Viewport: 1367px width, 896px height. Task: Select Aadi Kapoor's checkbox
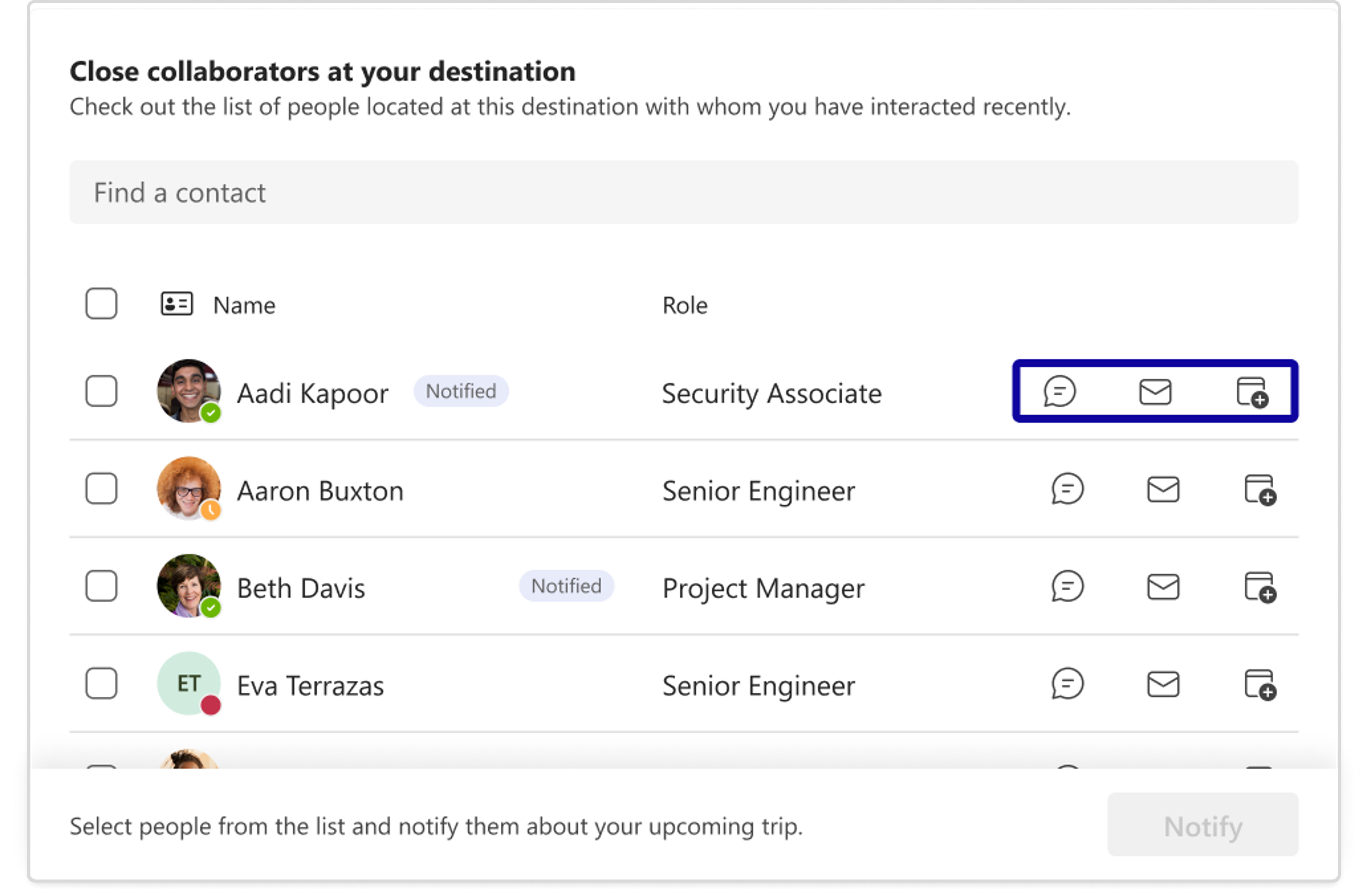click(102, 391)
